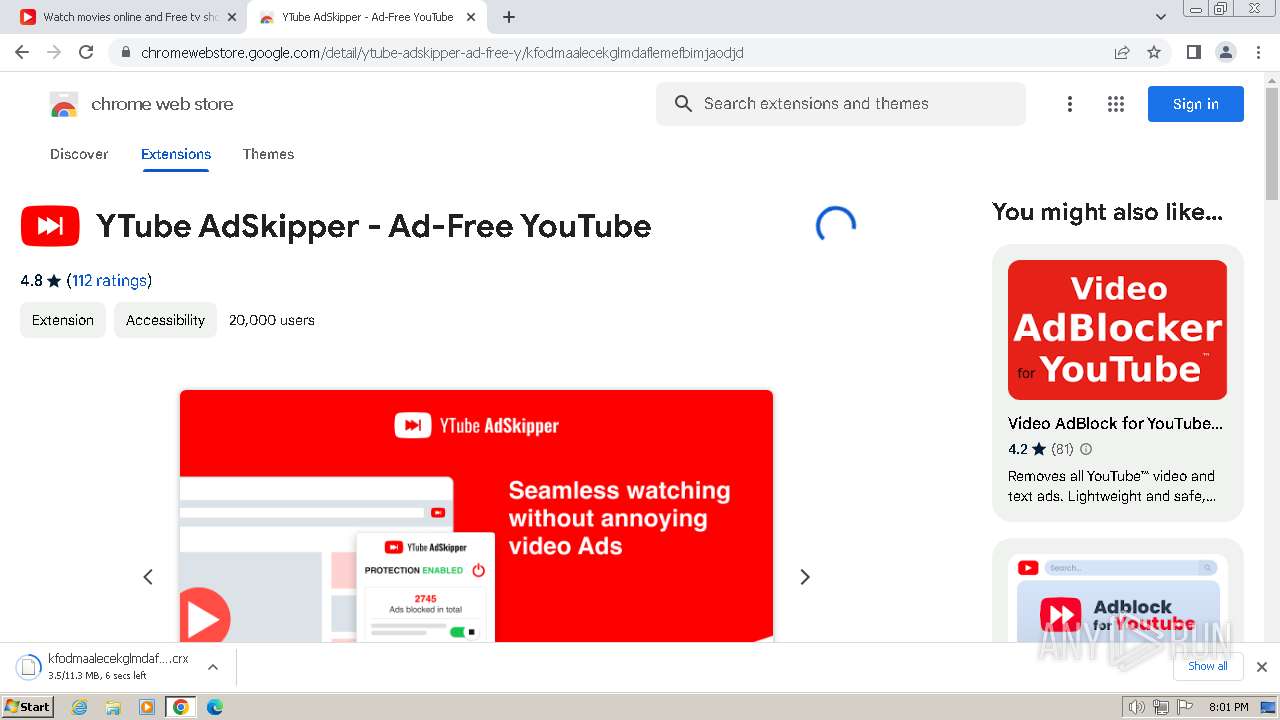Screen dimensions: 1280x720
Task: Open the tab search dropdown
Action: 1160,17
